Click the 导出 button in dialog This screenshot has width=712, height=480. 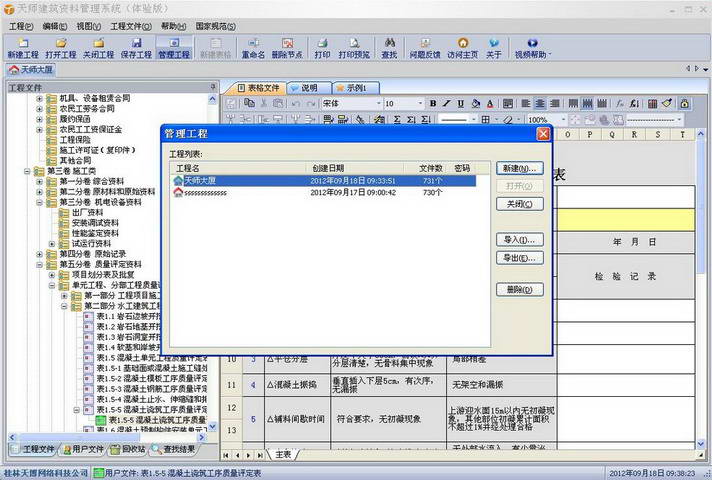(x=519, y=258)
